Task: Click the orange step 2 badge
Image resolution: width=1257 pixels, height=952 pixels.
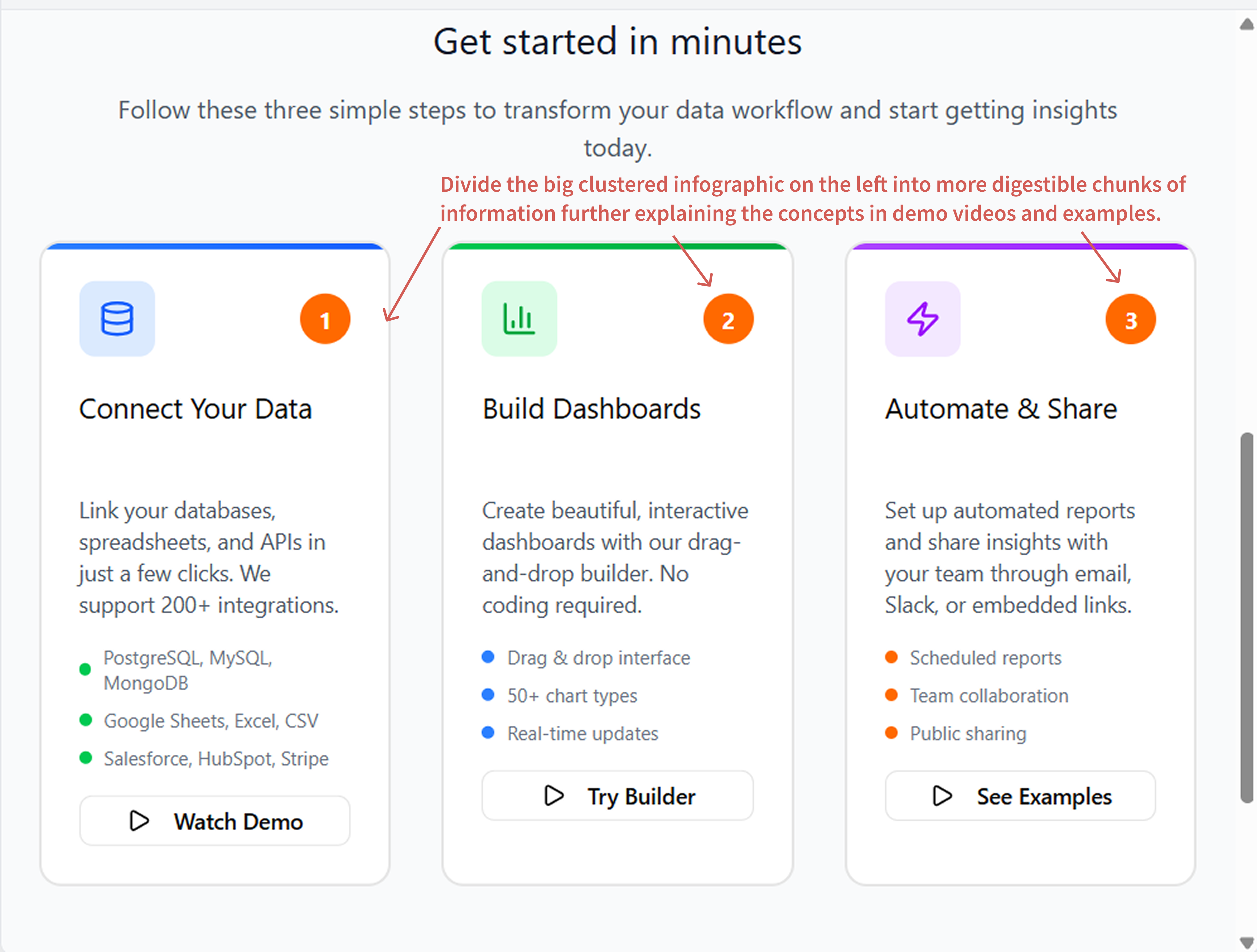Action: point(728,319)
